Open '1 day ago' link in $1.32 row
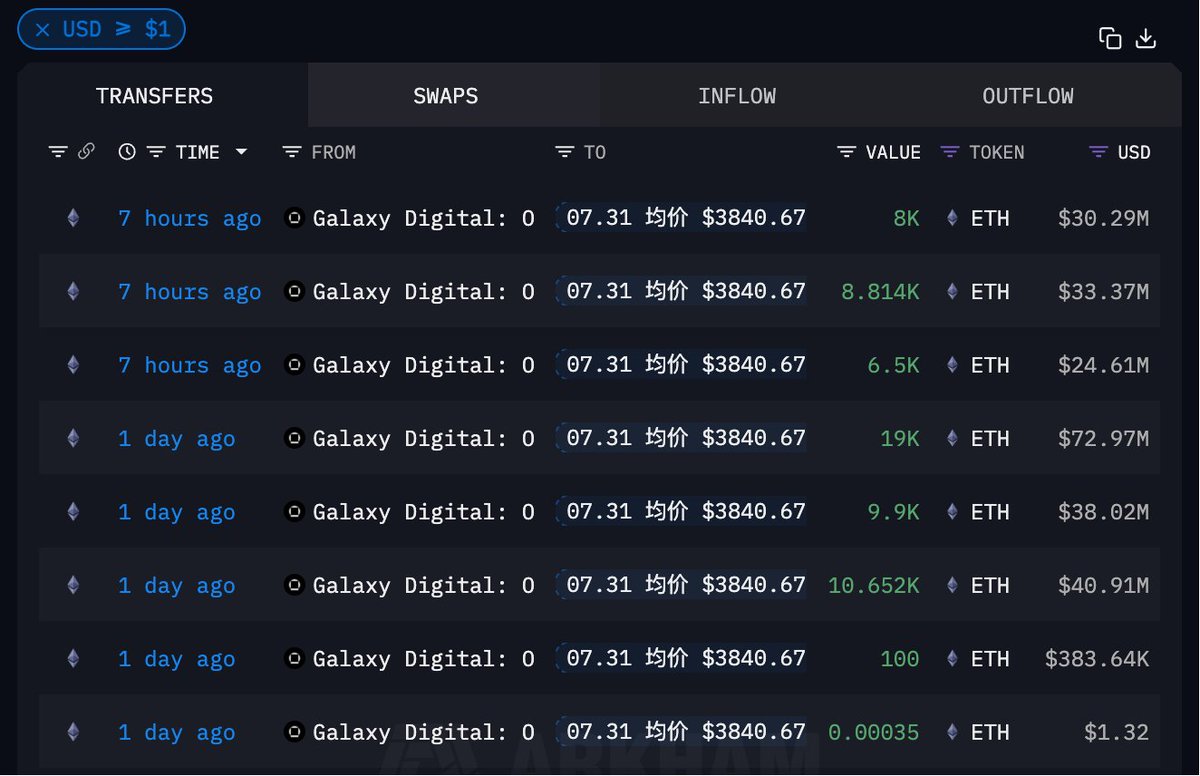 176,733
